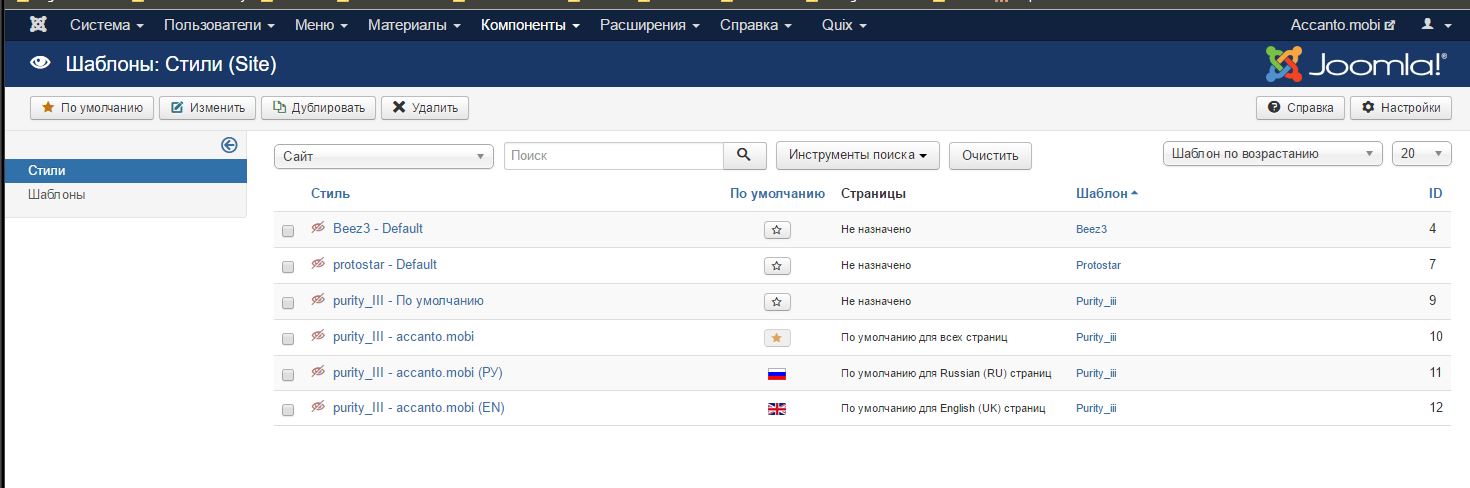The image size is (1470, 488).
Task: Click the search magnifier button
Action: (x=743, y=155)
